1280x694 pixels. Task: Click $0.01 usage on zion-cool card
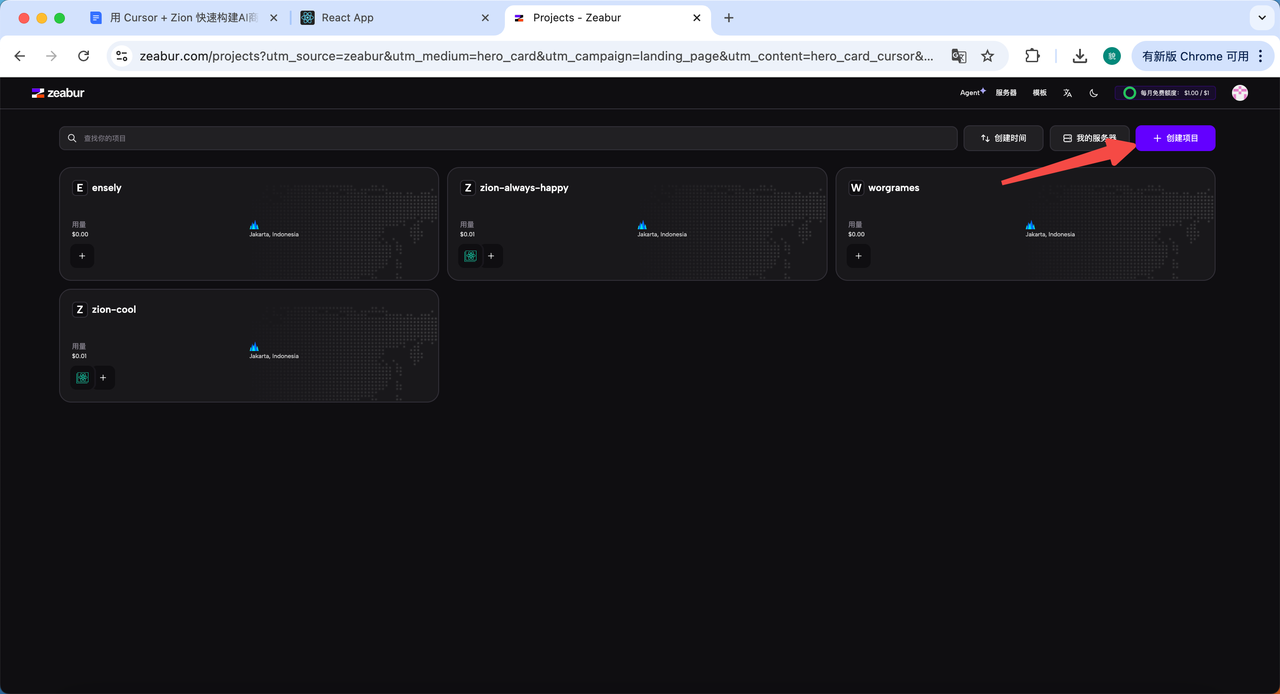(79, 356)
